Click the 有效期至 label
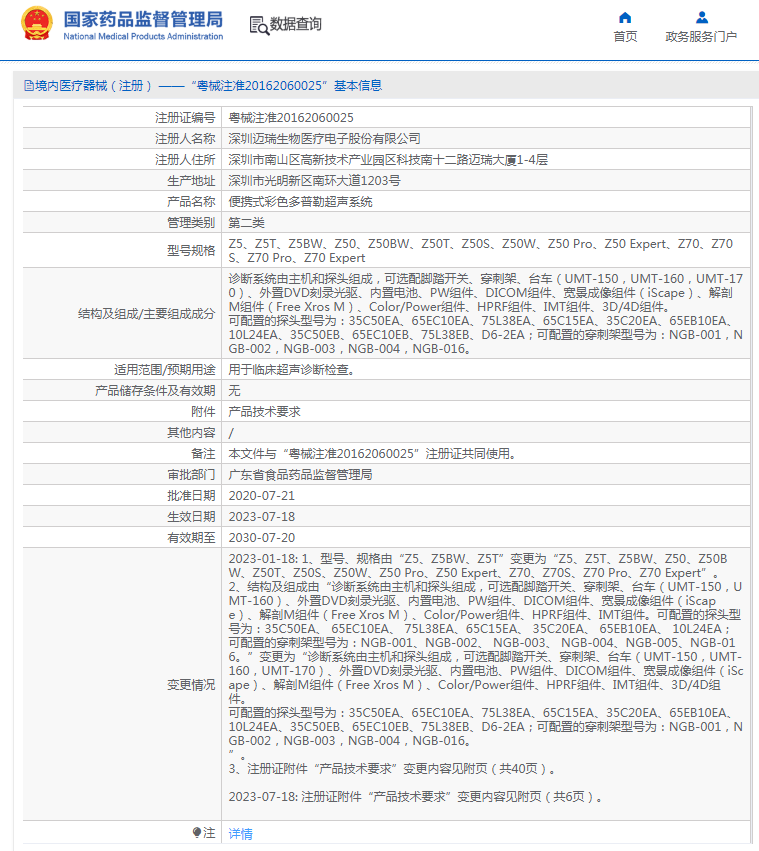Image resolution: width=759 pixels, height=851 pixels. coord(191,538)
